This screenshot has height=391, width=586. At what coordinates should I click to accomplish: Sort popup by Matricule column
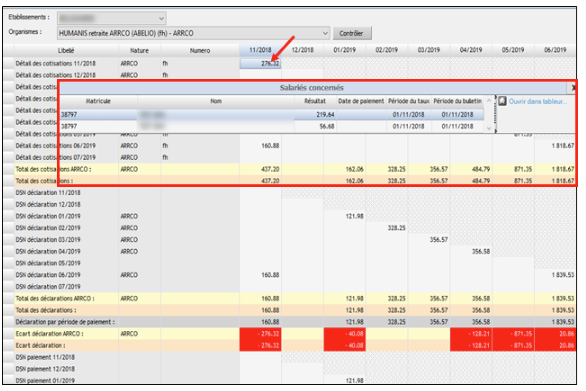(x=99, y=101)
